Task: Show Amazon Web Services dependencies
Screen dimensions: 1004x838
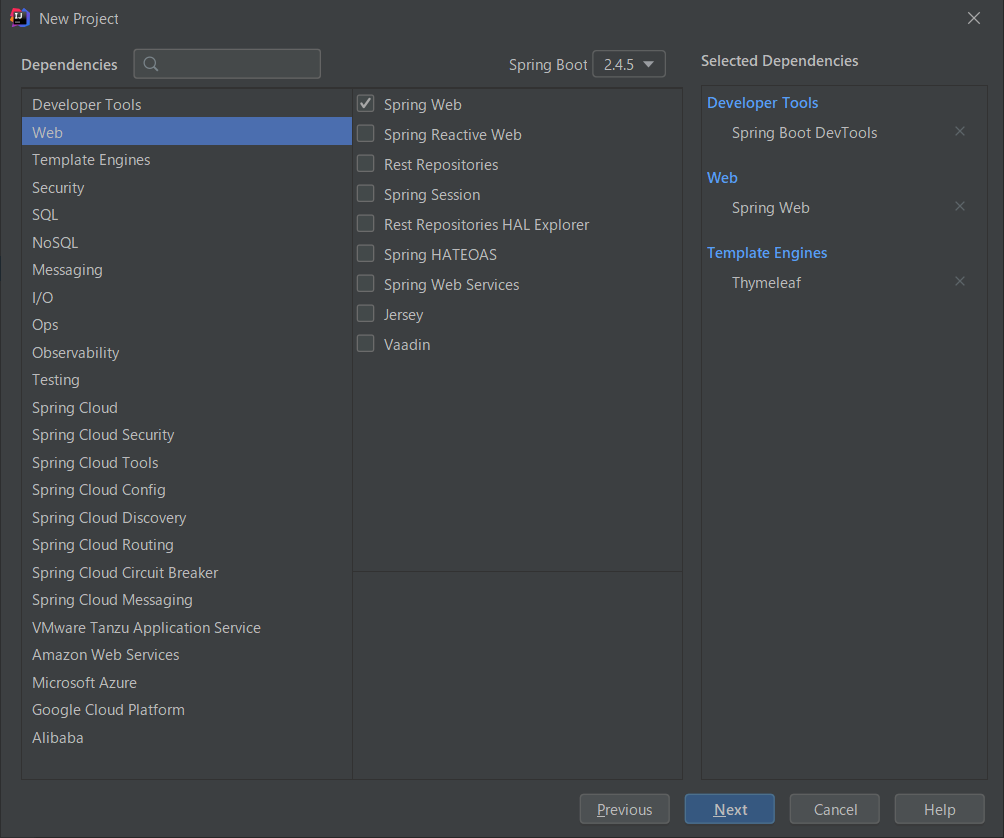Action: coord(187,655)
